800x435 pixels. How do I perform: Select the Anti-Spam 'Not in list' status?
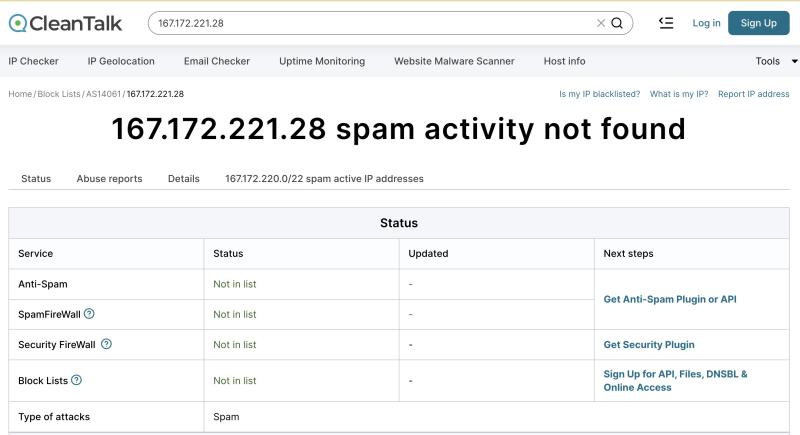[x=235, y=284]
